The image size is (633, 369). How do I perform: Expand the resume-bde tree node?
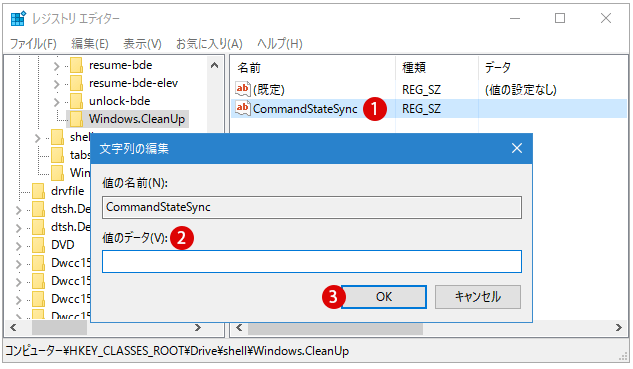coord(57,66)
